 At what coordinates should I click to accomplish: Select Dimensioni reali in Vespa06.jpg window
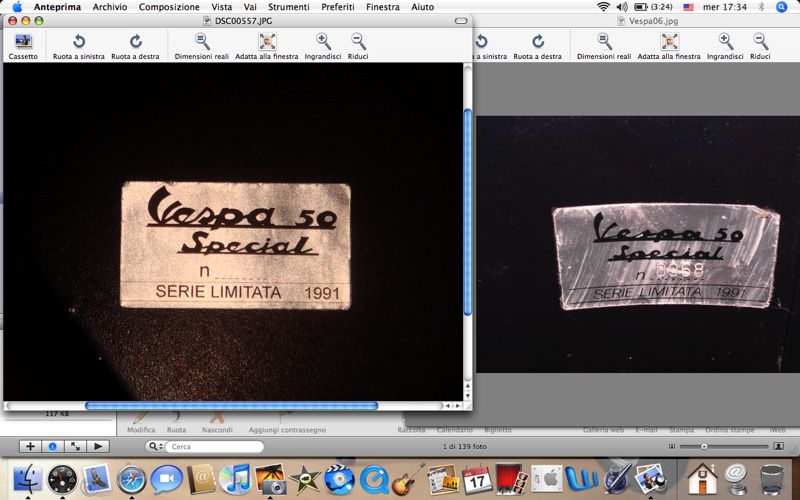604,46
